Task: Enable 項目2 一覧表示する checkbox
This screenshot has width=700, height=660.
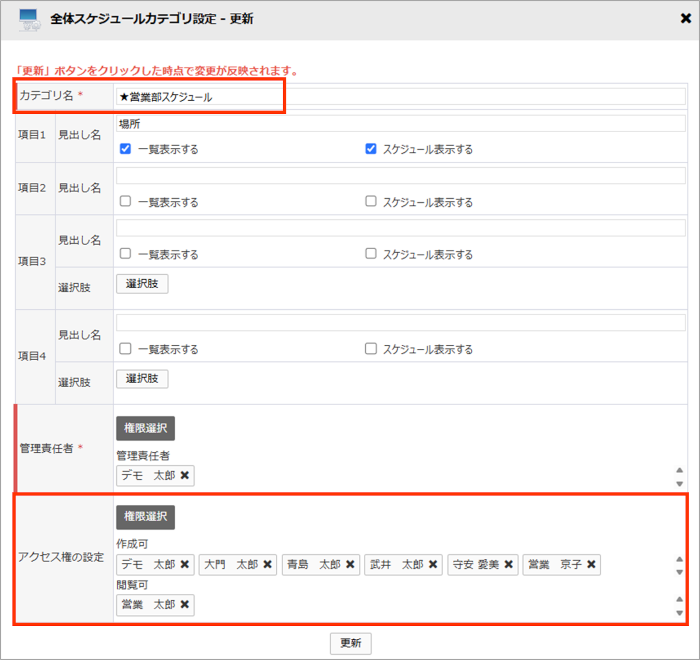Action: point(125,201)
